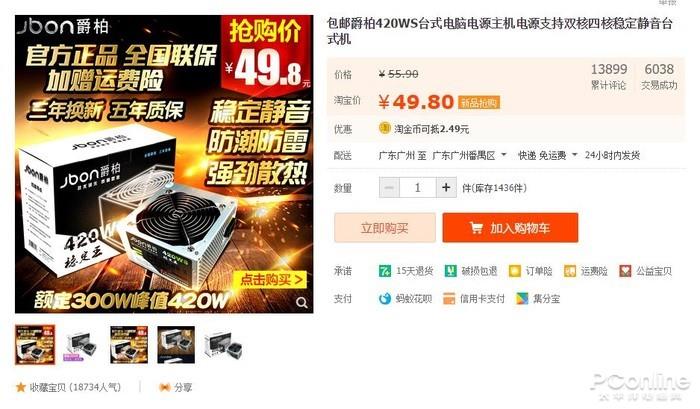Screen dimensions: 700x409
Task: Click the star icon beside 收藏宝贝
Action: click(21, 387)
